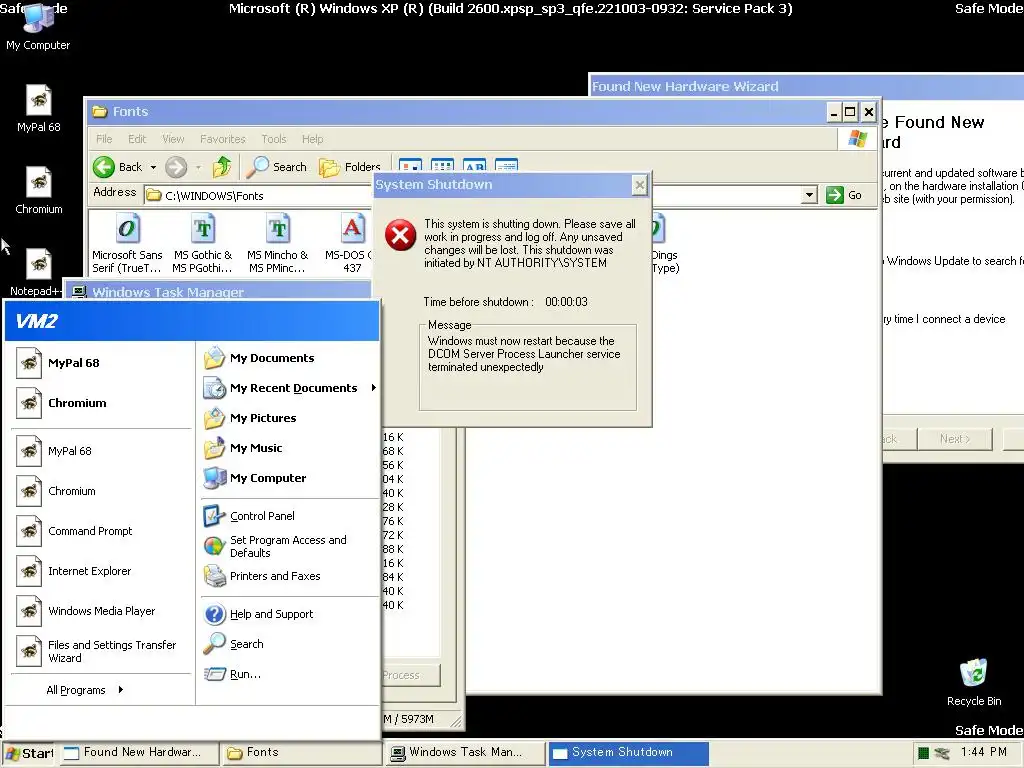
Task: Go Back in the Fonts window toolbar
Action: tap(118, 167)
